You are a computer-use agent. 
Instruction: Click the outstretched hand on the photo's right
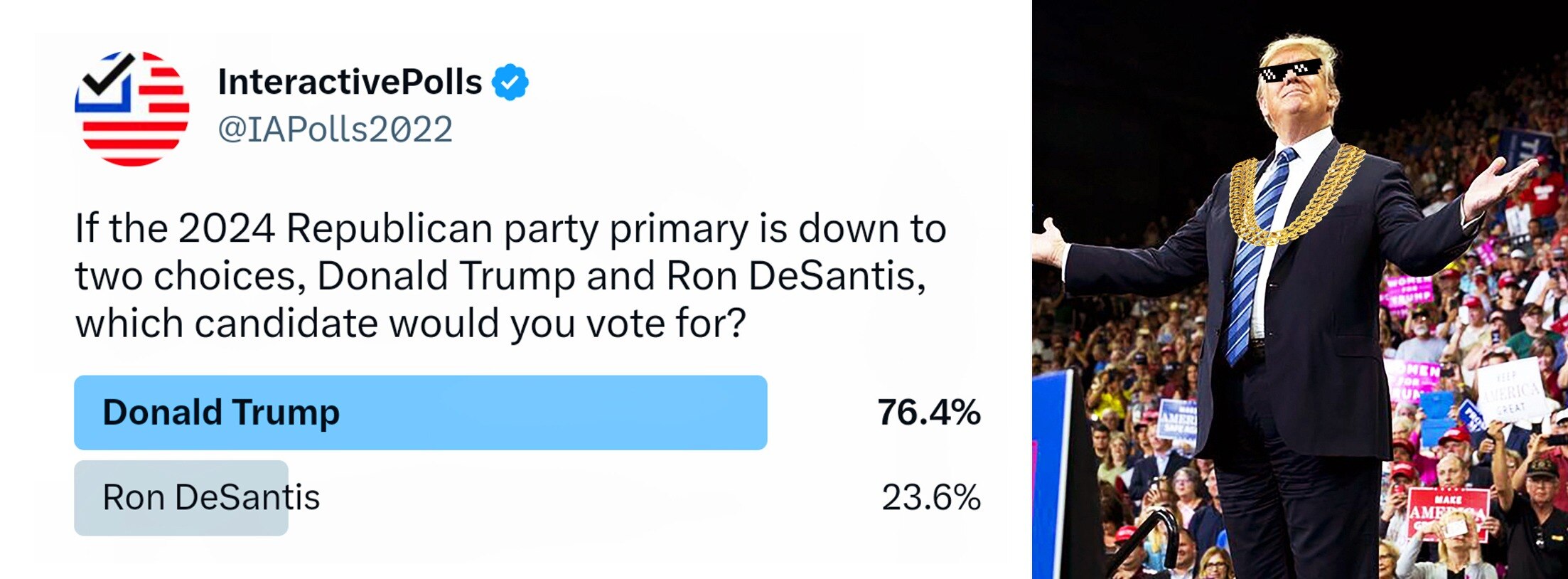pyautogui.click(x=1500, y=183)
